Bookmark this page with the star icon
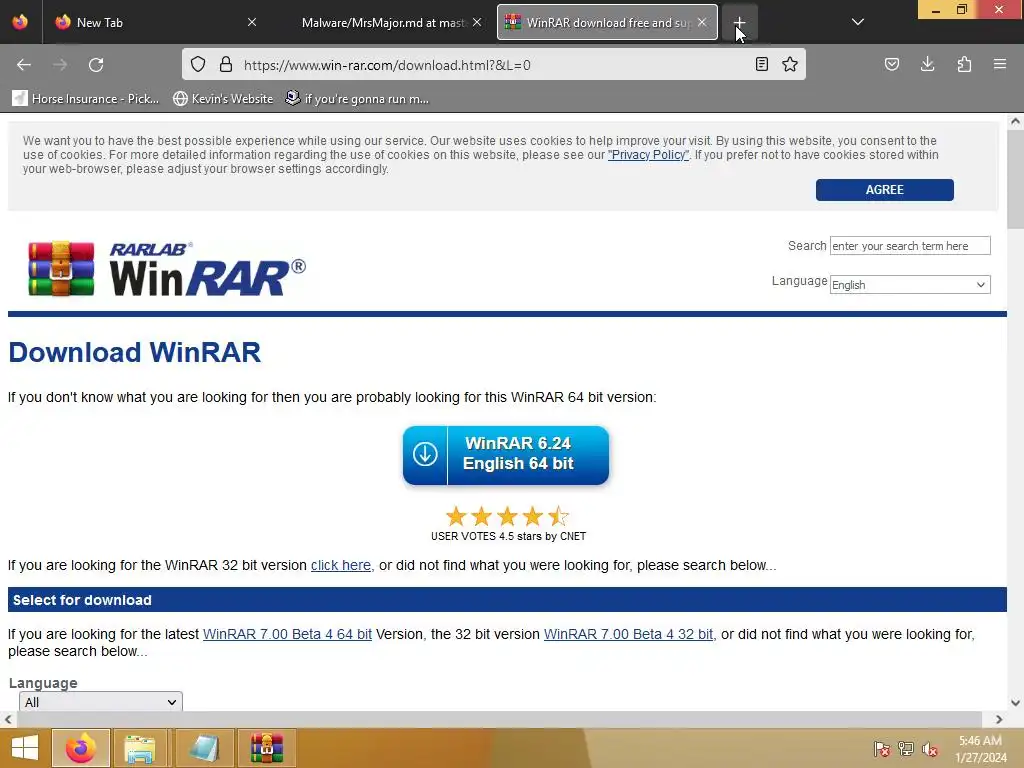This screenshot has height=768, width=1024. pyautogui.click(x=790, y=64)
